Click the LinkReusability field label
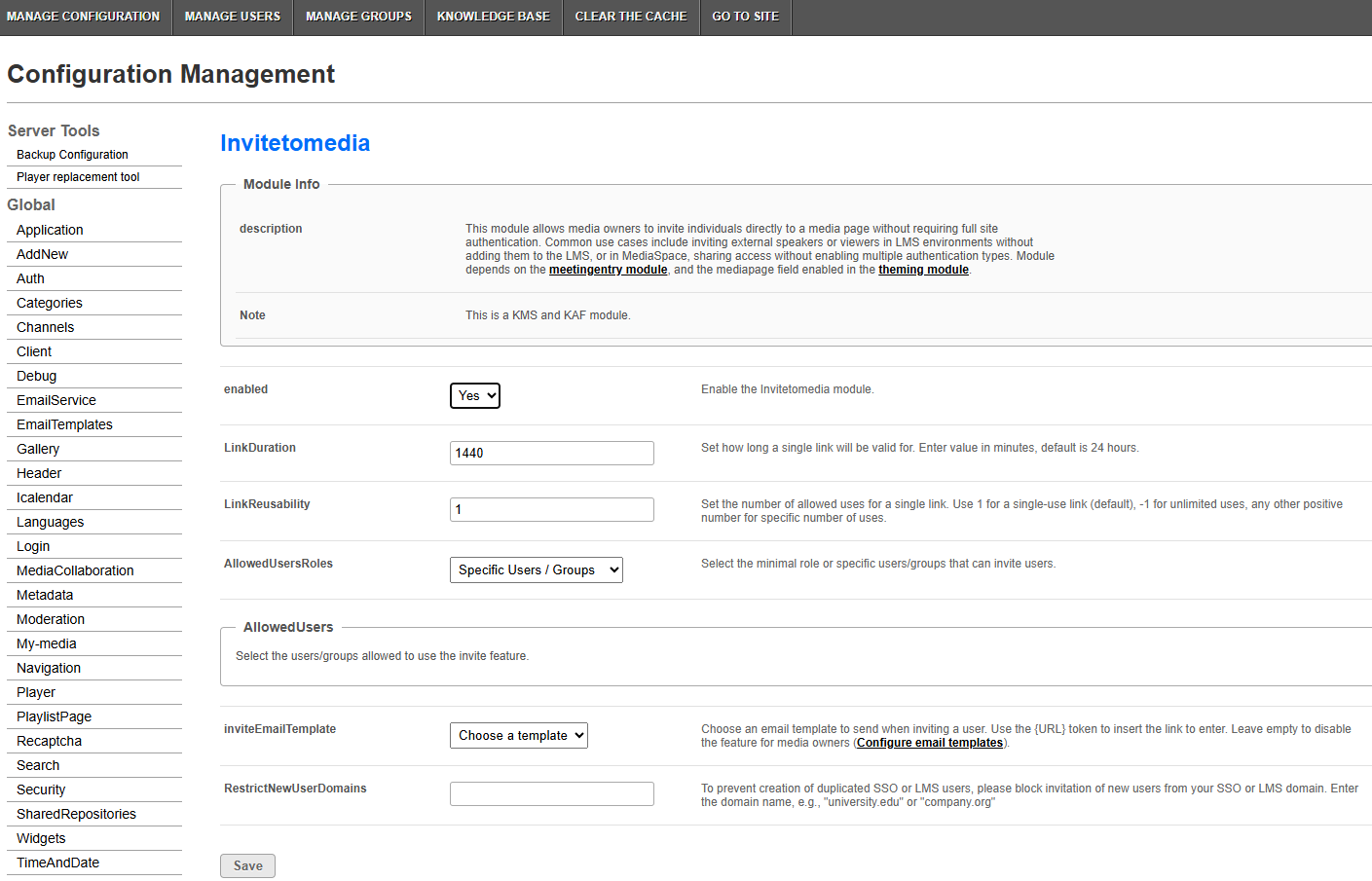Viewport: 1372px width, 881px height. [x=267, y=504]
